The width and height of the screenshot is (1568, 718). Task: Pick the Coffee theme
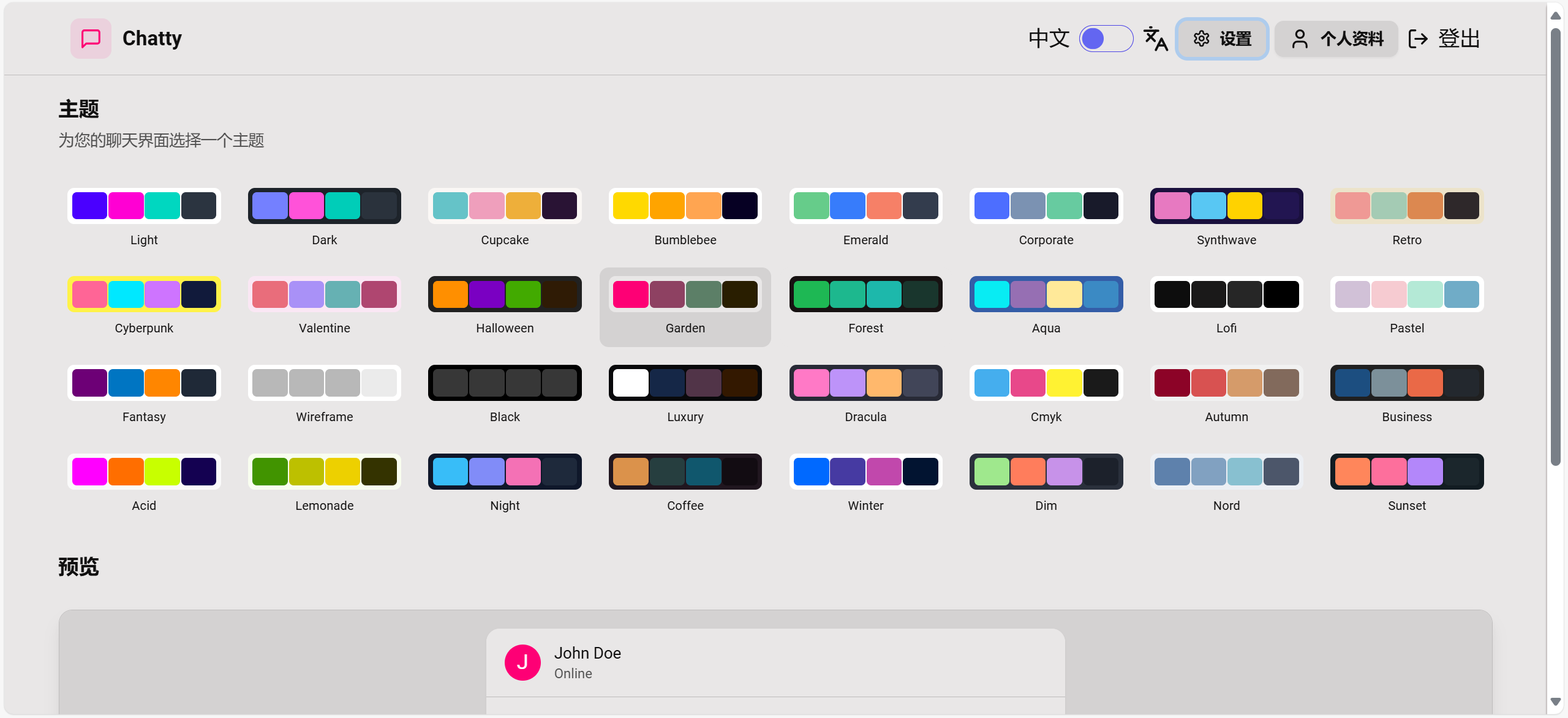(x=685, y=472)
